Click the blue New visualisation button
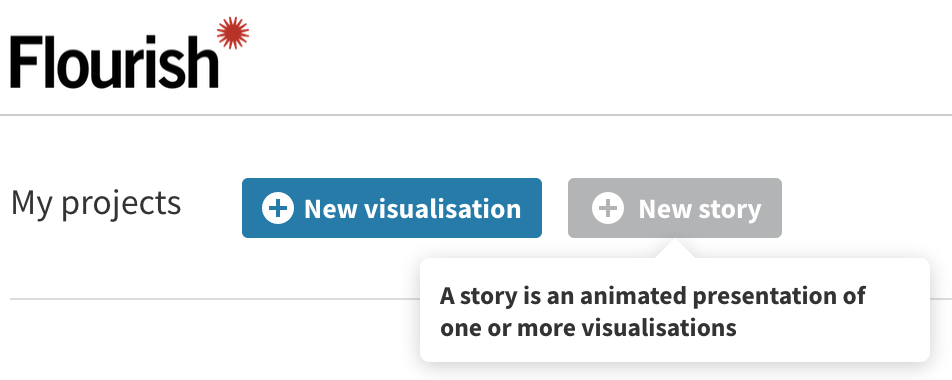Viewport: 952px width, 380px height. [392, 208]
